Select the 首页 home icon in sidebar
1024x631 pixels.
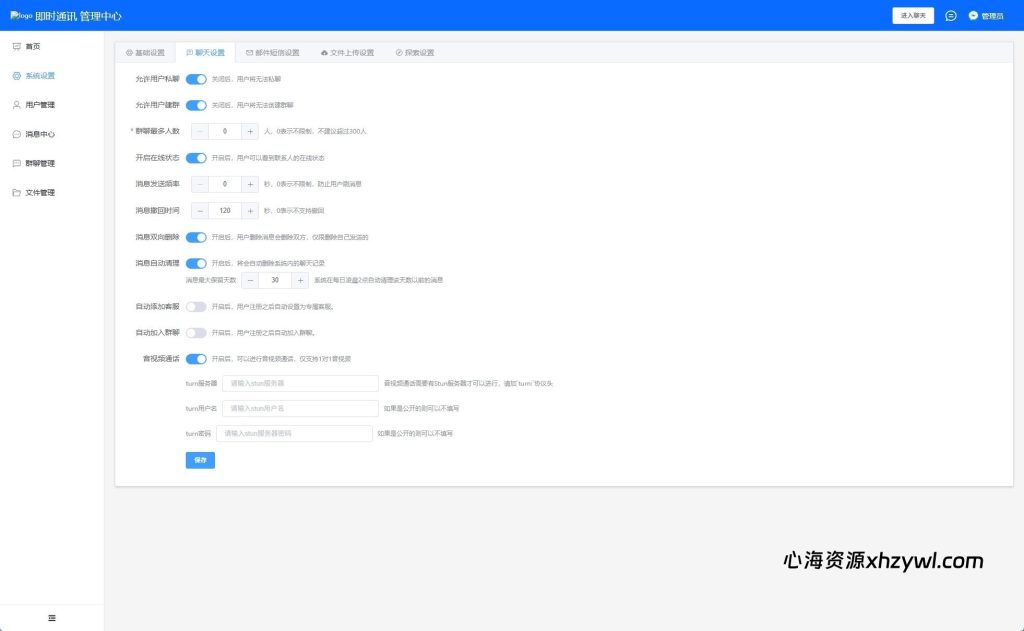17,45
